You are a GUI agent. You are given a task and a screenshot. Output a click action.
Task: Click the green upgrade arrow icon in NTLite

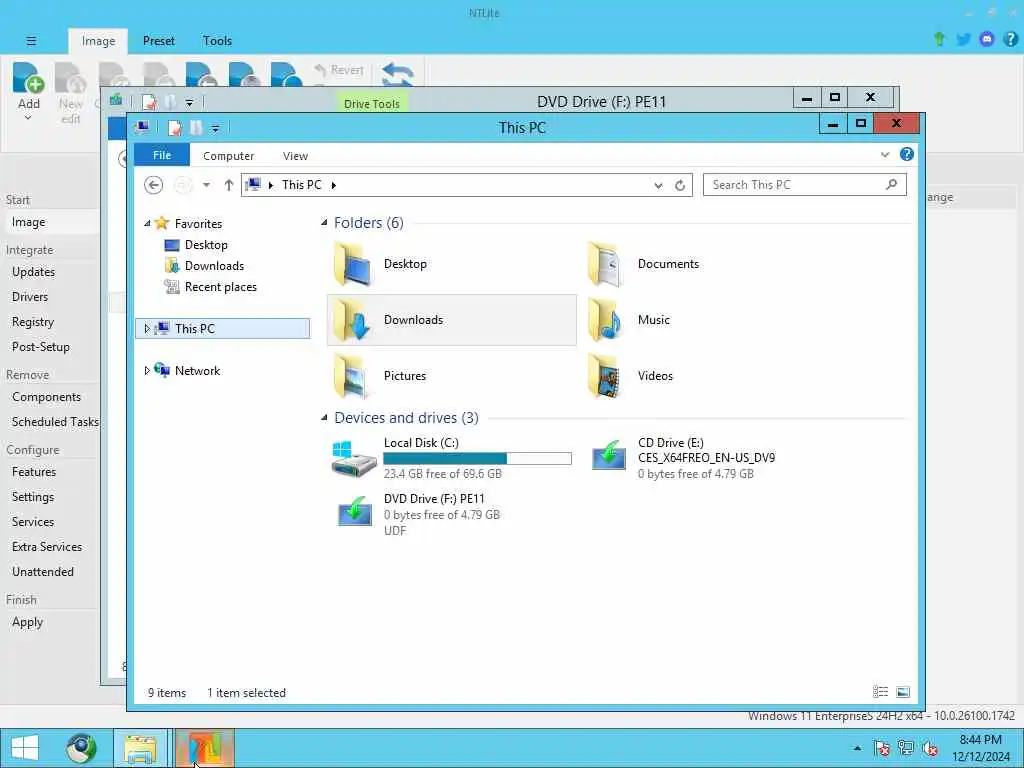coord(939,39)
